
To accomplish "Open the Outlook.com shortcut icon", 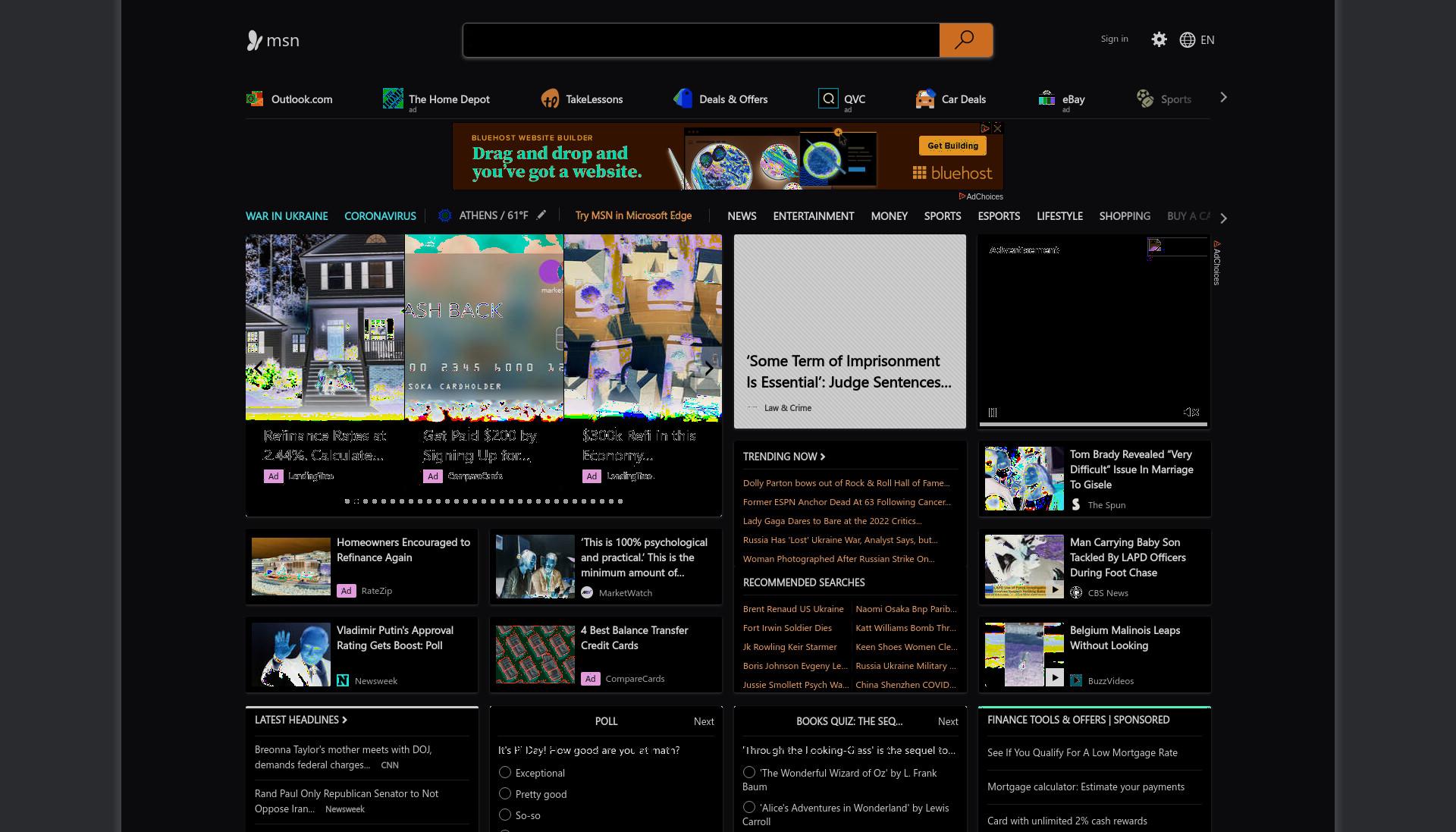I will click(255, 99).
